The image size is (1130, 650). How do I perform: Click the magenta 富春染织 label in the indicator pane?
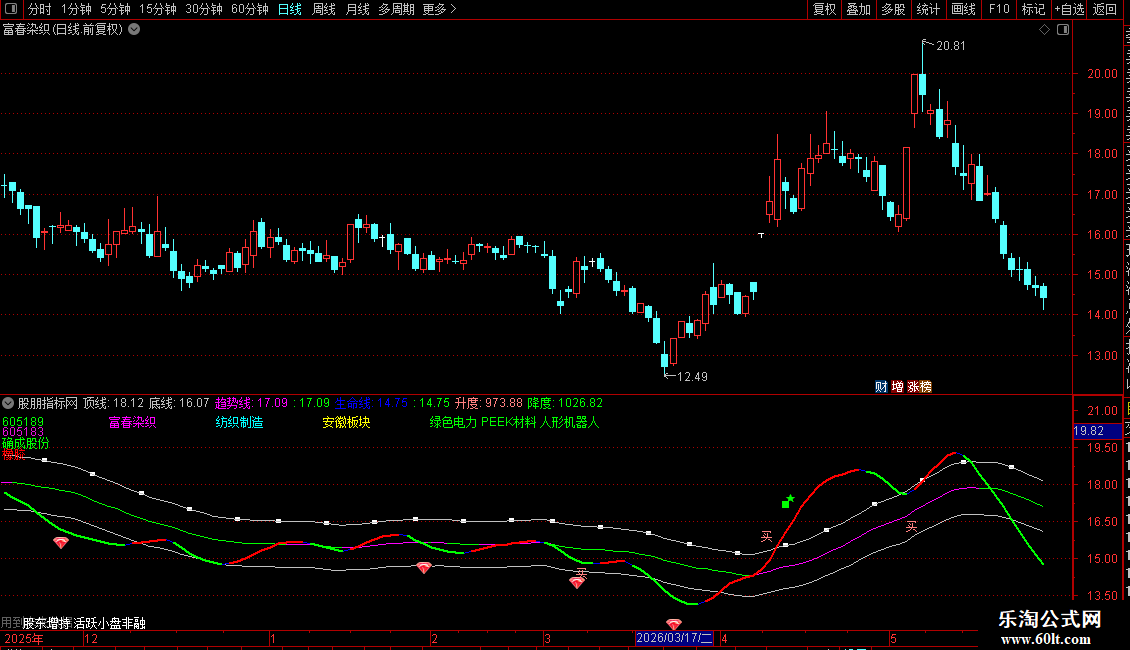coord(132,422)
